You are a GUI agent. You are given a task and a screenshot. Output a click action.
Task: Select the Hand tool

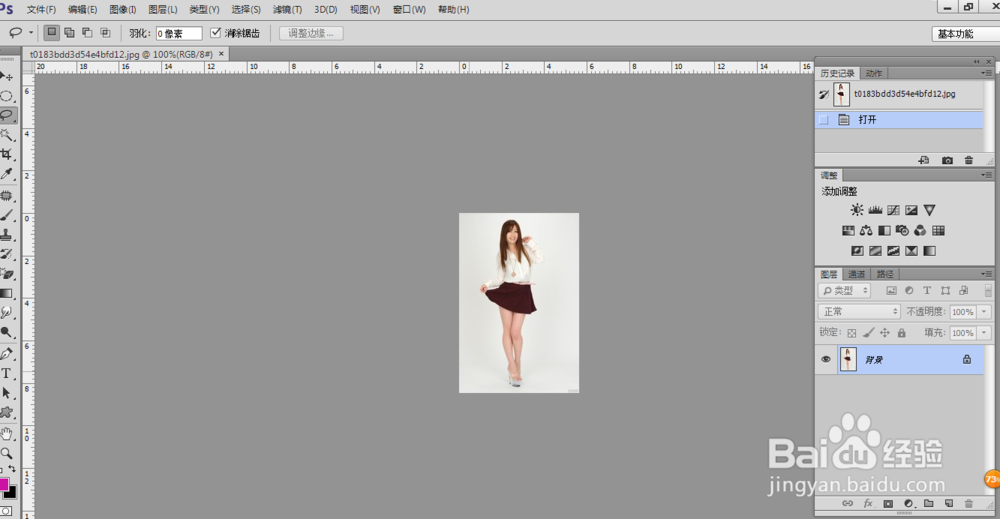coord(6,434)
